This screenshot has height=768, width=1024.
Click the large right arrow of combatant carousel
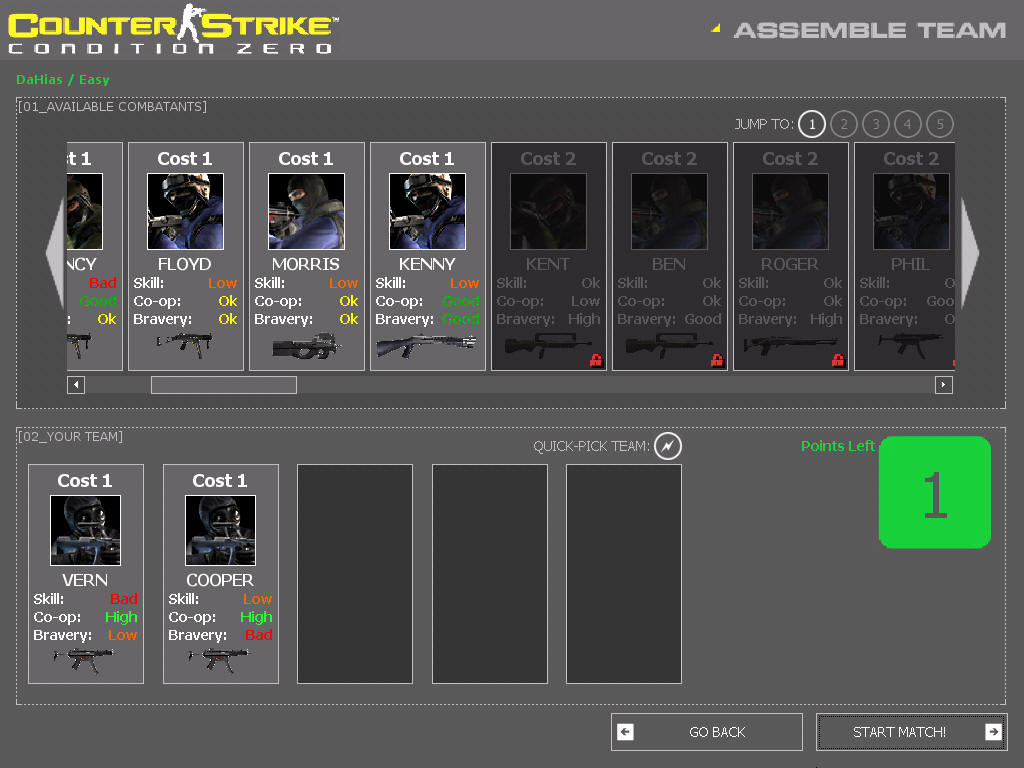pos(970,253)
